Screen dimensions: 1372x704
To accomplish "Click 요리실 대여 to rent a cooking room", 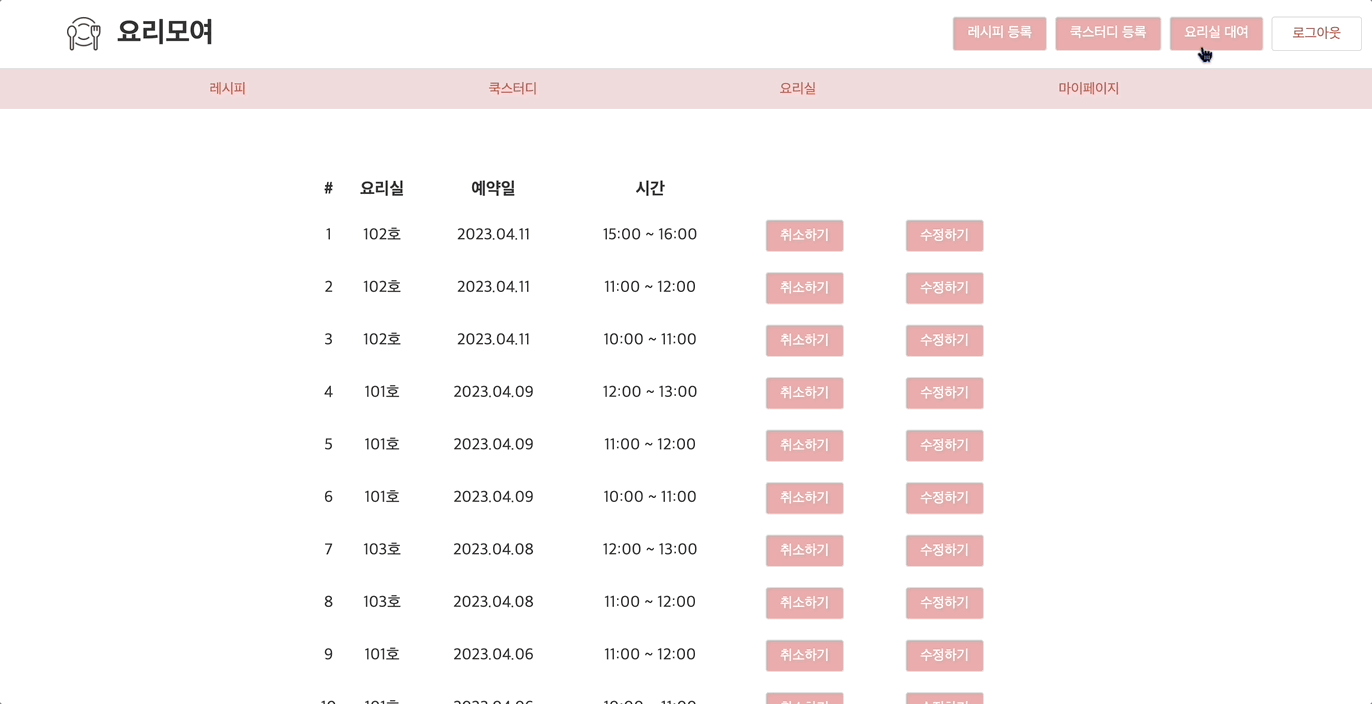I will [x=1215, y=33].
